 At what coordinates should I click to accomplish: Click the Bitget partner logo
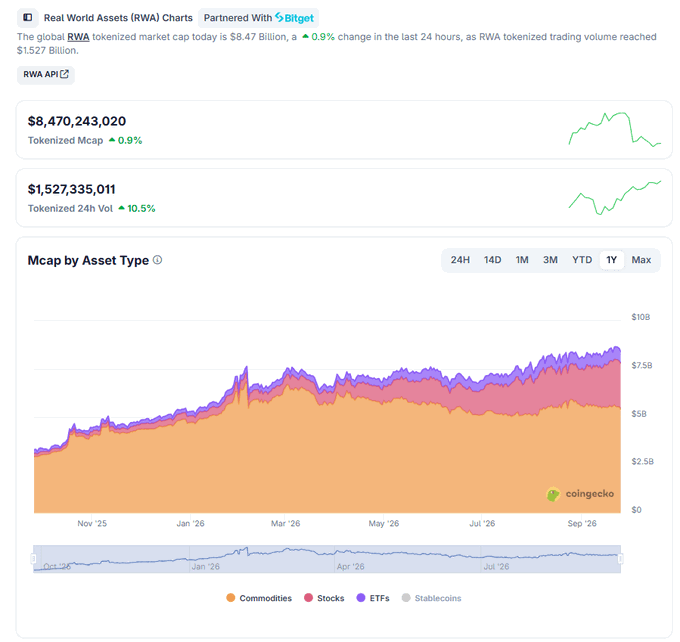[x=294, y=18]
